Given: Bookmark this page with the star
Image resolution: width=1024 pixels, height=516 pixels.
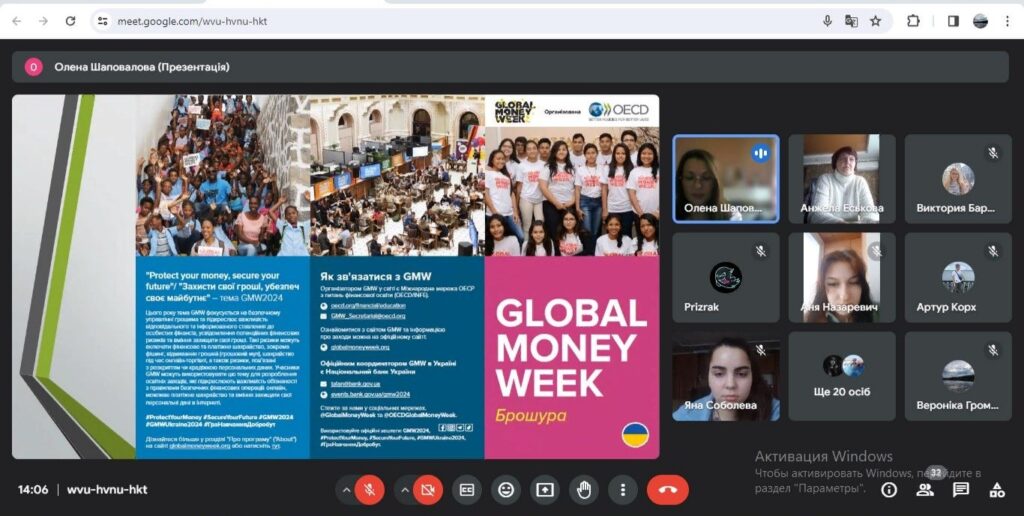Looking at the screenshot, I should (876, 21).
